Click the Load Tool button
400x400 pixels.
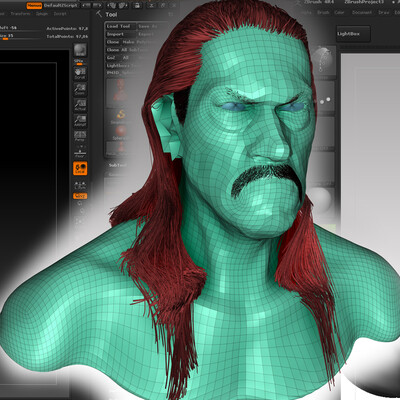coord(121,26)
